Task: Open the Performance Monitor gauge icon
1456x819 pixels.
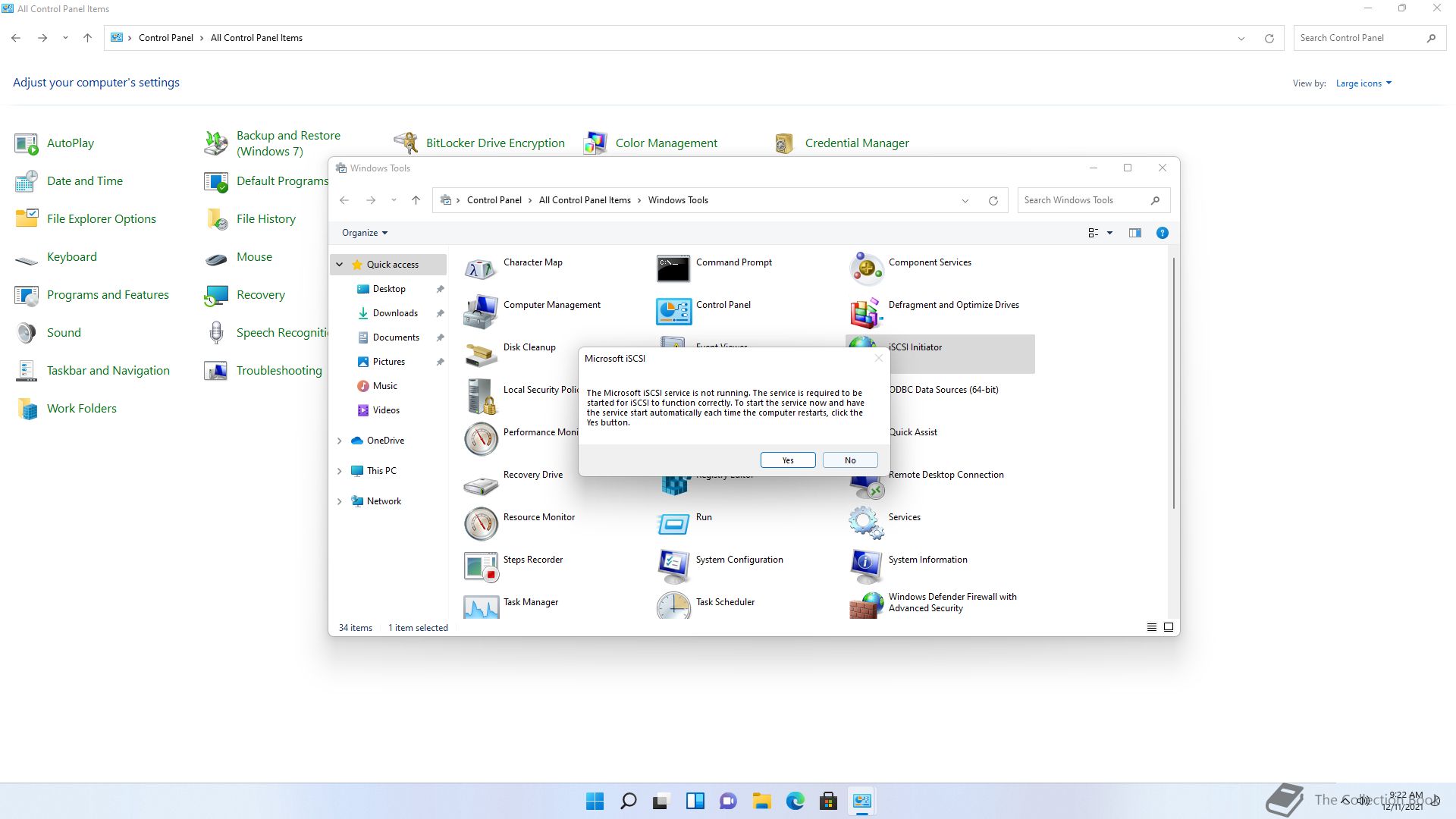Action: coord(481,438)
